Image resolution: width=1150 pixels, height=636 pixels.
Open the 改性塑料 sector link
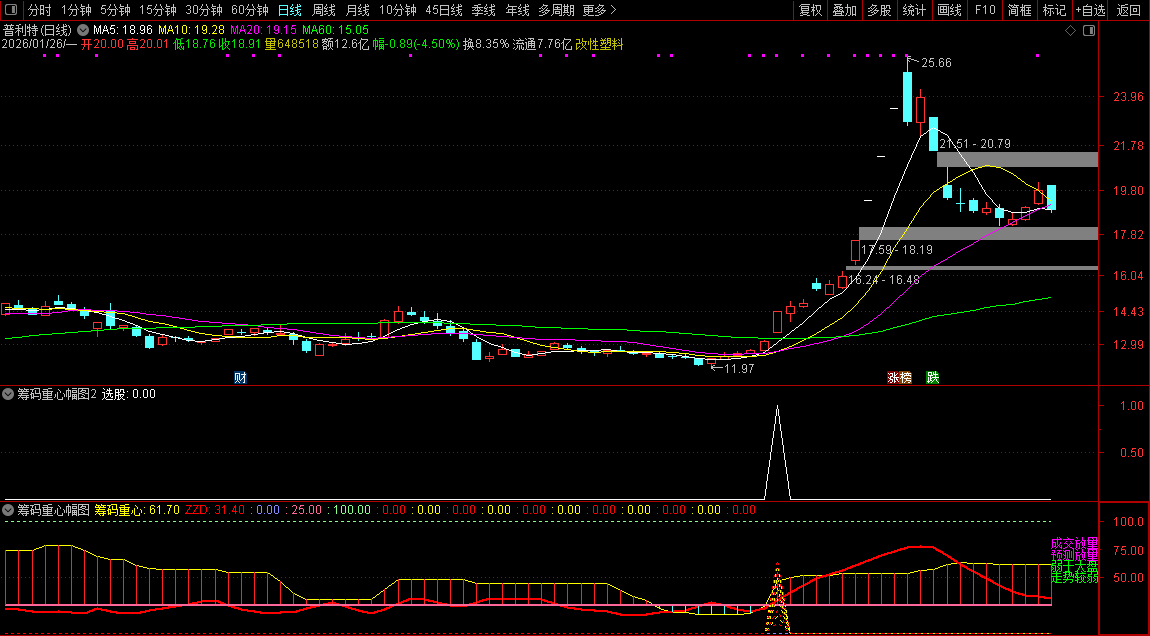click(x=599, y=44)
